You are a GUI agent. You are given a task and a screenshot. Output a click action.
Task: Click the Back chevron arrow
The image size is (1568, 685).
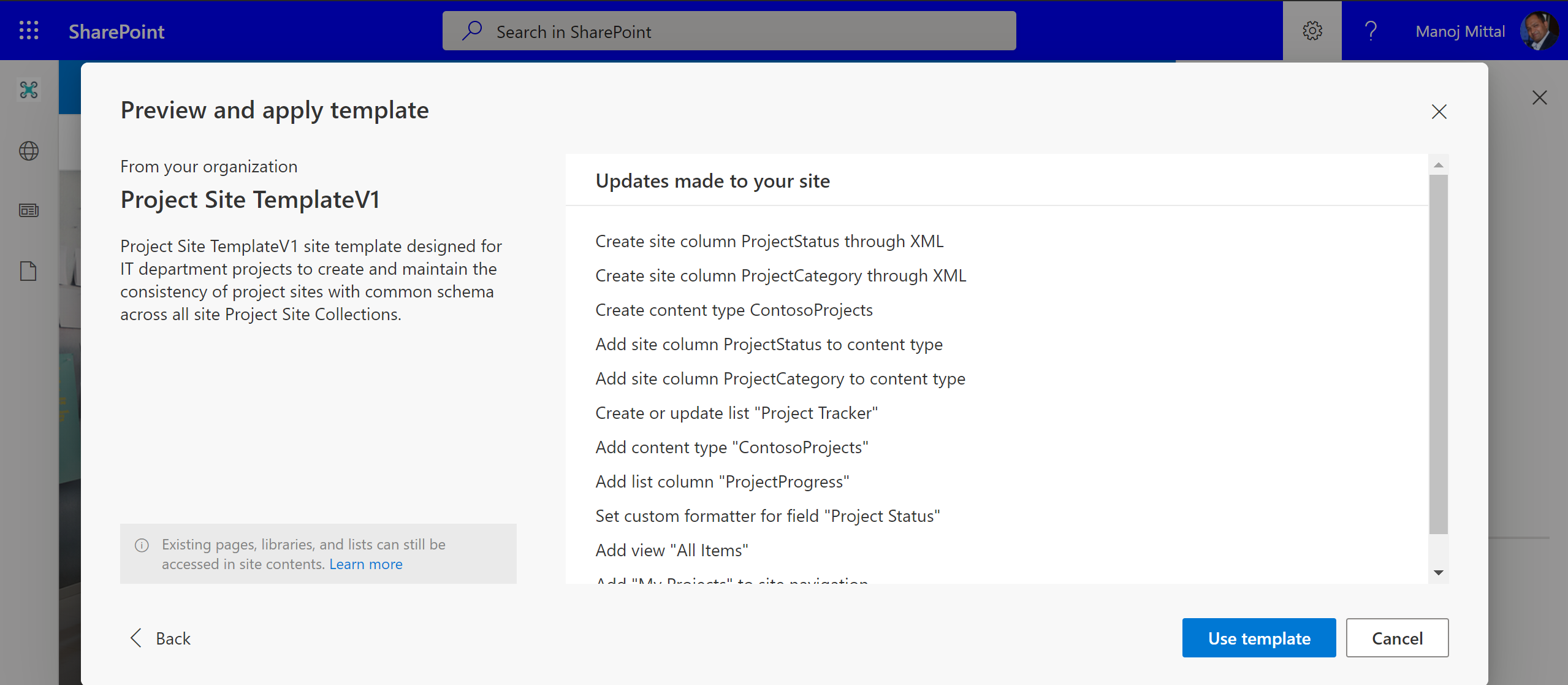(x=136, y=638)
